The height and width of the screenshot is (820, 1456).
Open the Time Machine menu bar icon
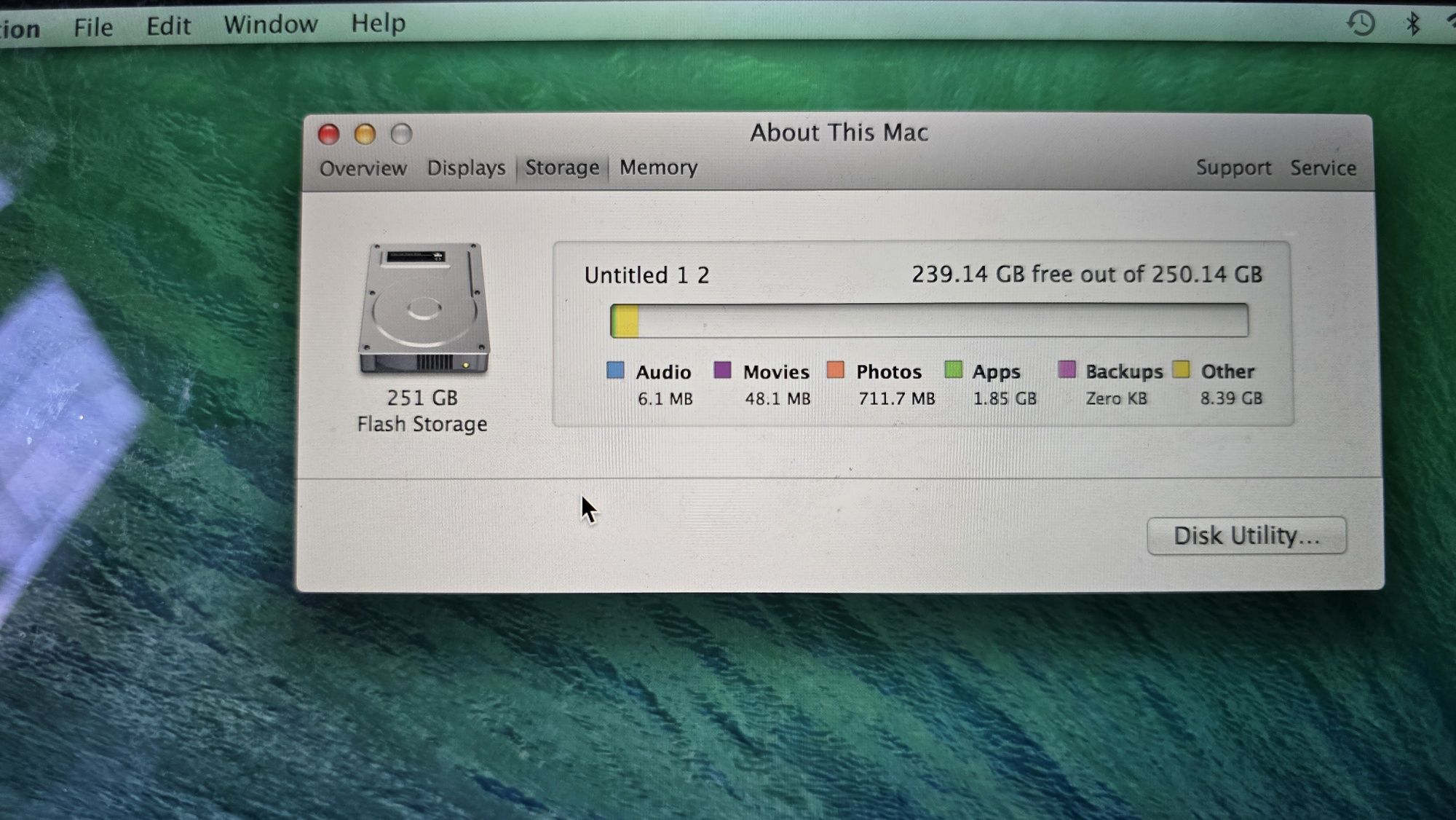[x=1361, y=23]
